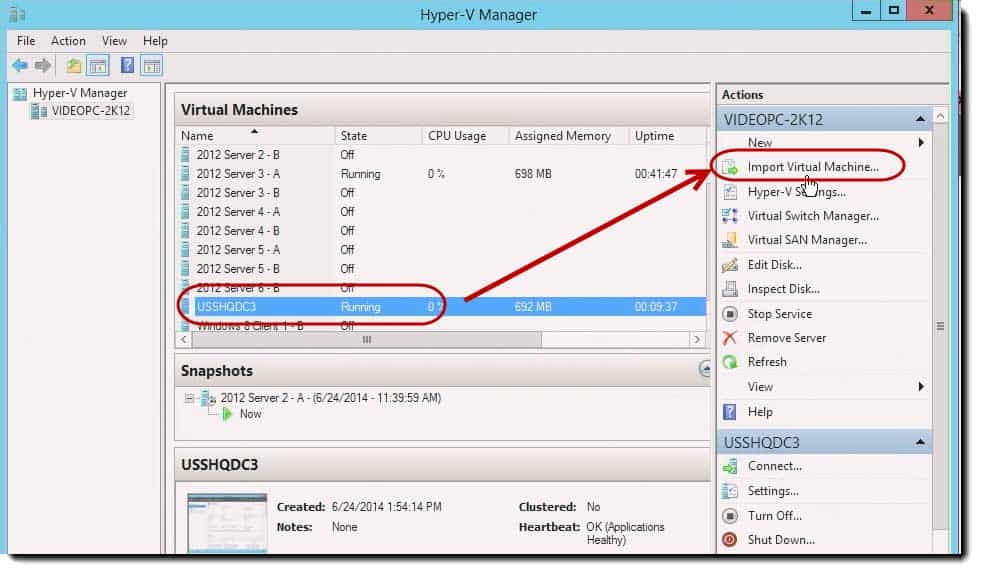Screen dimensions: 991x584
Task: Click the Virtual SAN Manager icon
Action: click(x=730, y=240)
